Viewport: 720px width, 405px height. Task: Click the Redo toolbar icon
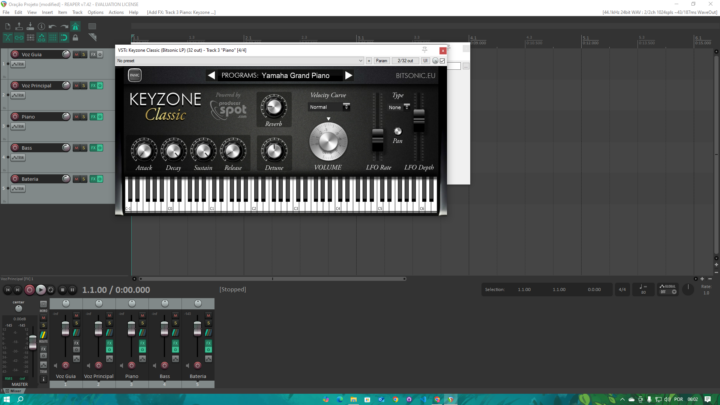click(64, 27)
